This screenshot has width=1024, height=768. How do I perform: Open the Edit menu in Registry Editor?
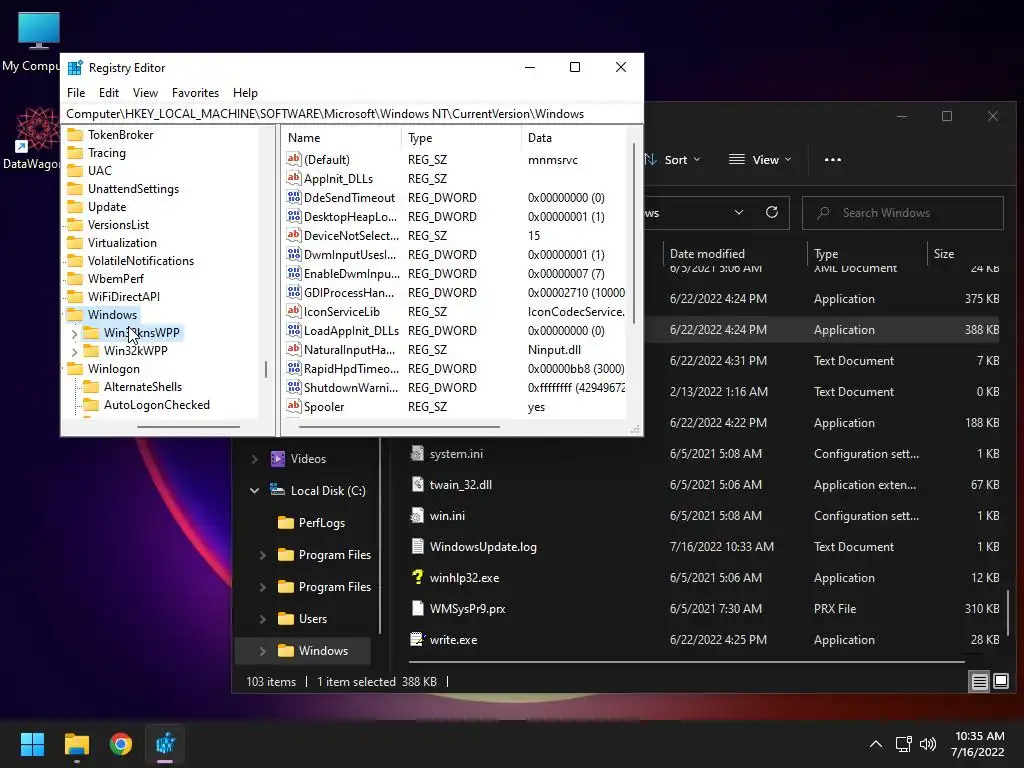[x=108, y=93]
